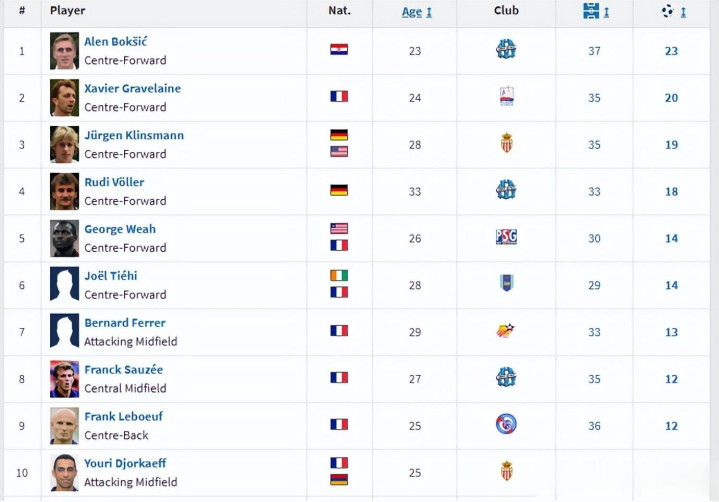
Task: Click the Club column header
Action: (506, 11)
